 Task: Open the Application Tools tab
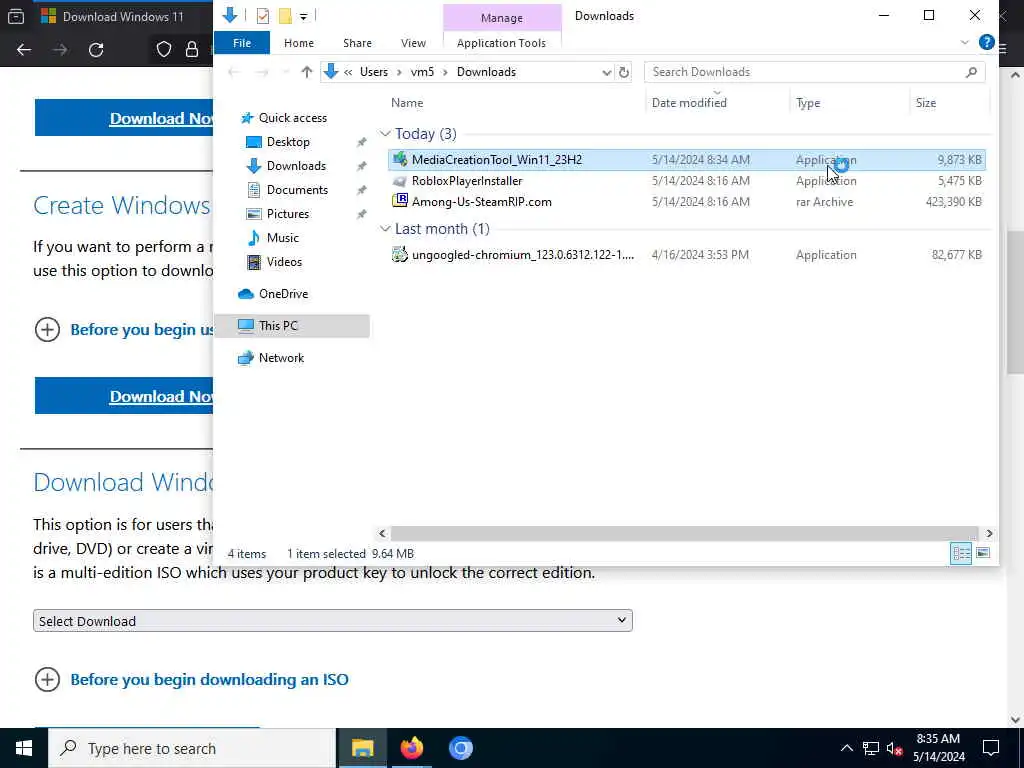(x=501, y=43)
